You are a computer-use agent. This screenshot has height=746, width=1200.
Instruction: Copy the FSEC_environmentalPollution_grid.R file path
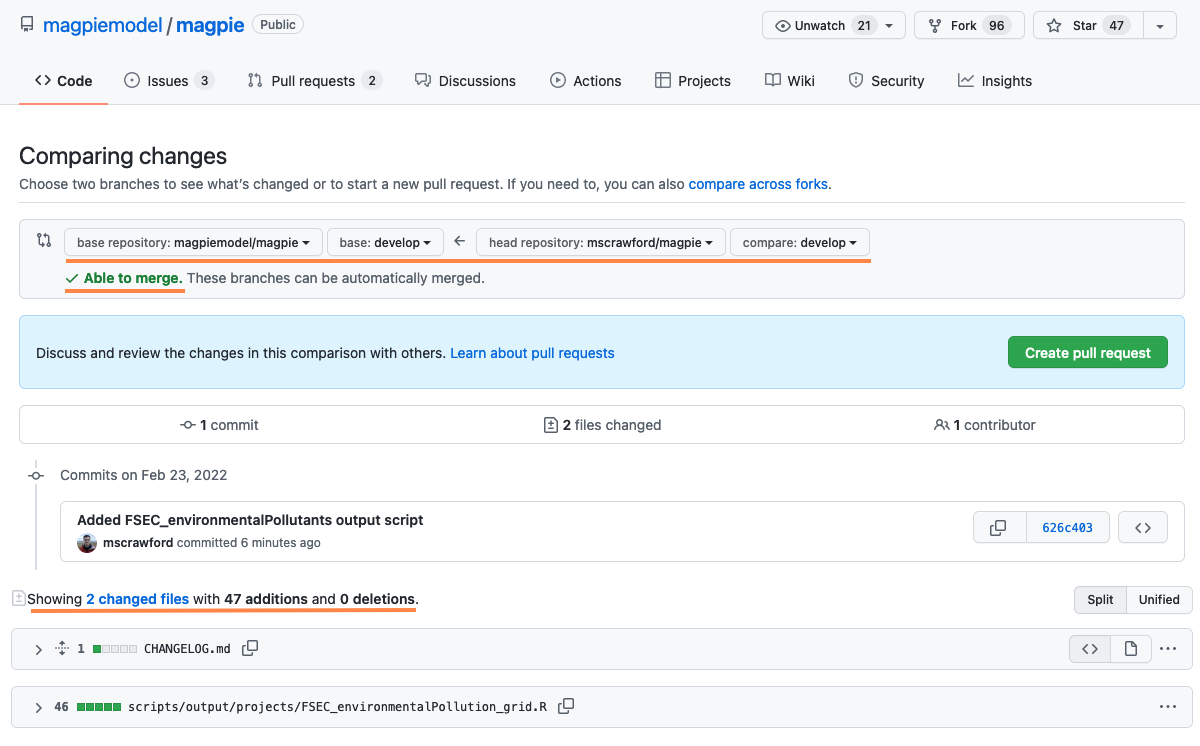tap(566, 706)
